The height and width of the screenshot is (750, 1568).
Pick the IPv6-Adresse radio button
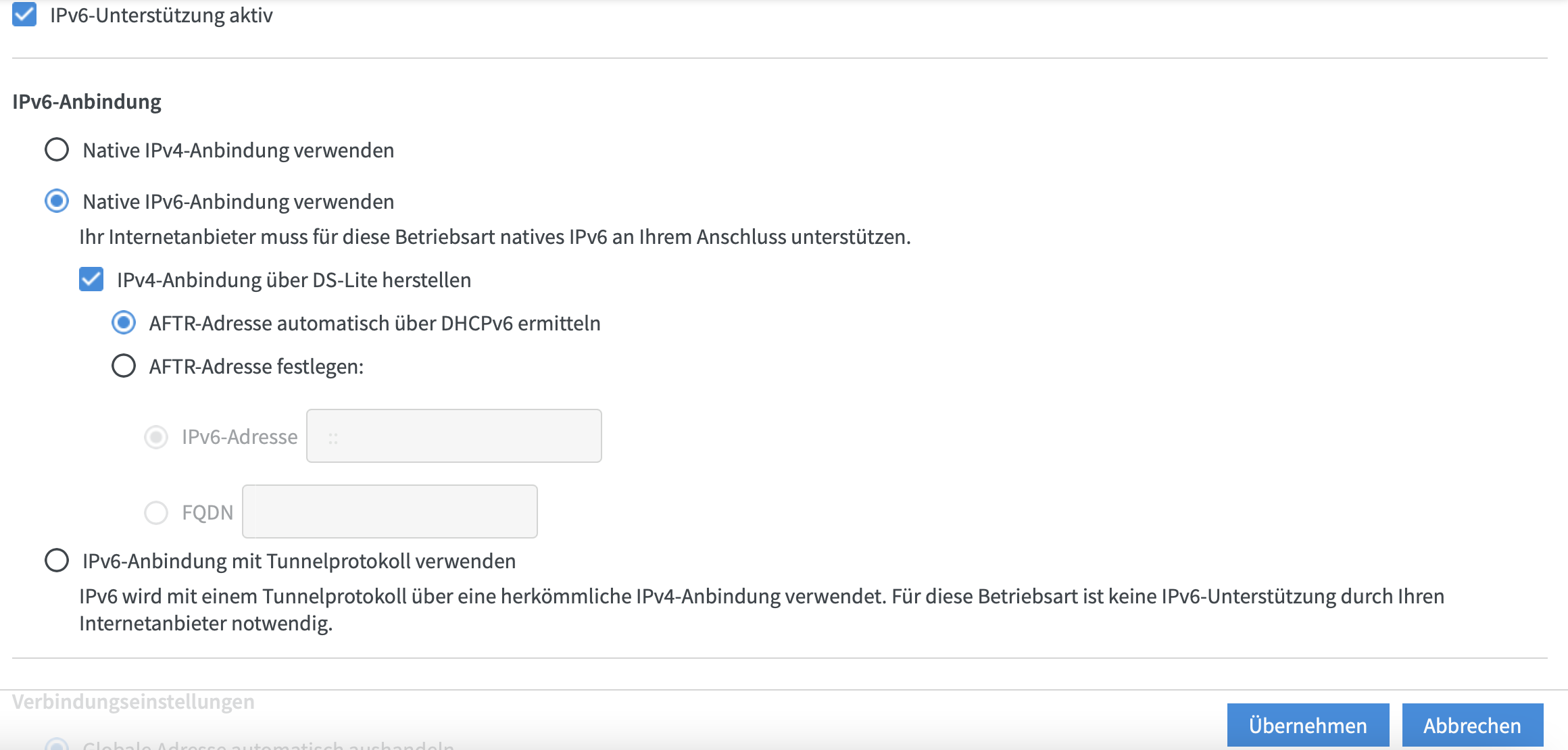coord(156,436)
